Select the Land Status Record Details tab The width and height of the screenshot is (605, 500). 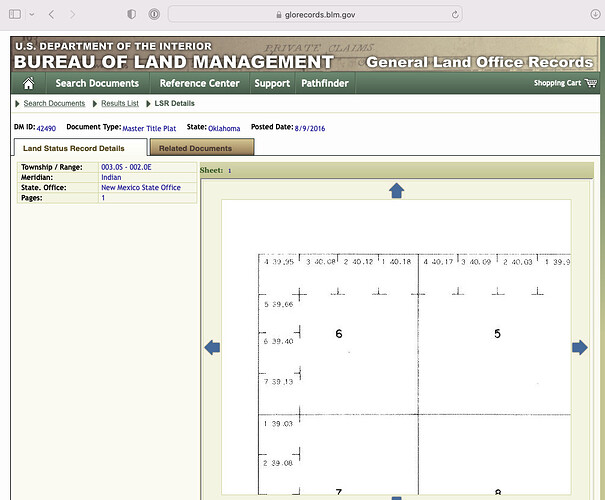(x=81, y=147)
